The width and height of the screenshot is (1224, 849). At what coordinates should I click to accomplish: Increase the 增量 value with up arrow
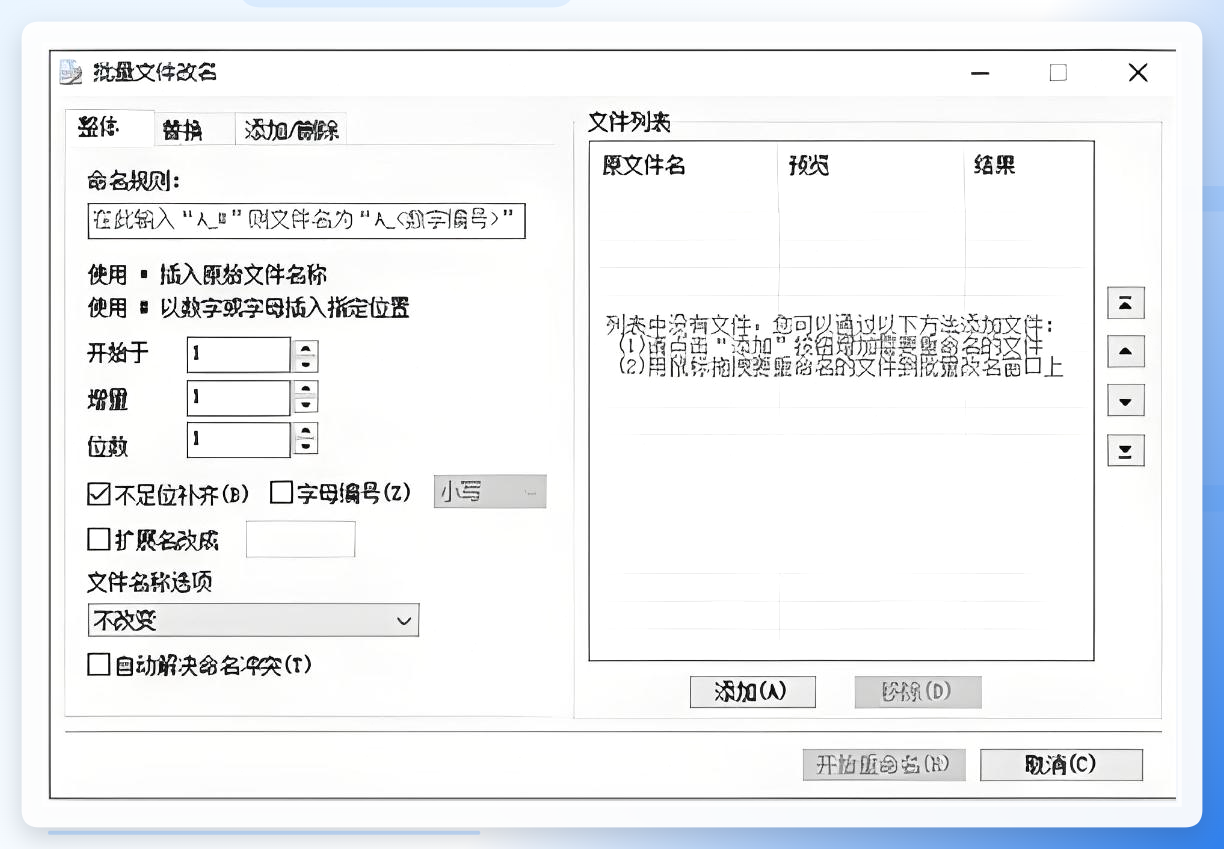tap(306, 389)
